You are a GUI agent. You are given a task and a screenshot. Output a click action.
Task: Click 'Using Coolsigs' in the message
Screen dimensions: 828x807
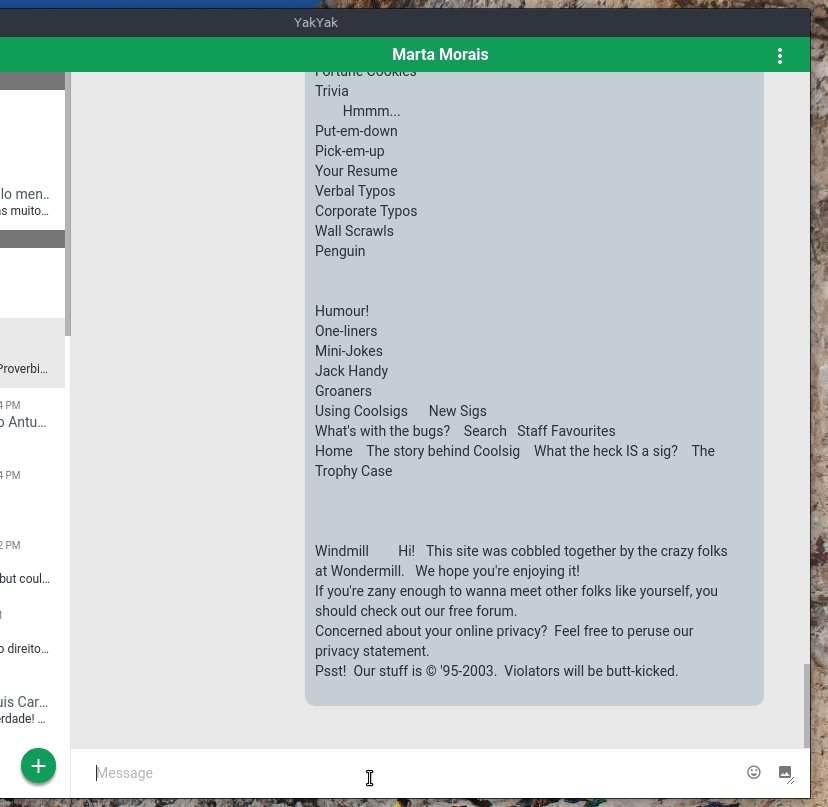click(361, 411)
